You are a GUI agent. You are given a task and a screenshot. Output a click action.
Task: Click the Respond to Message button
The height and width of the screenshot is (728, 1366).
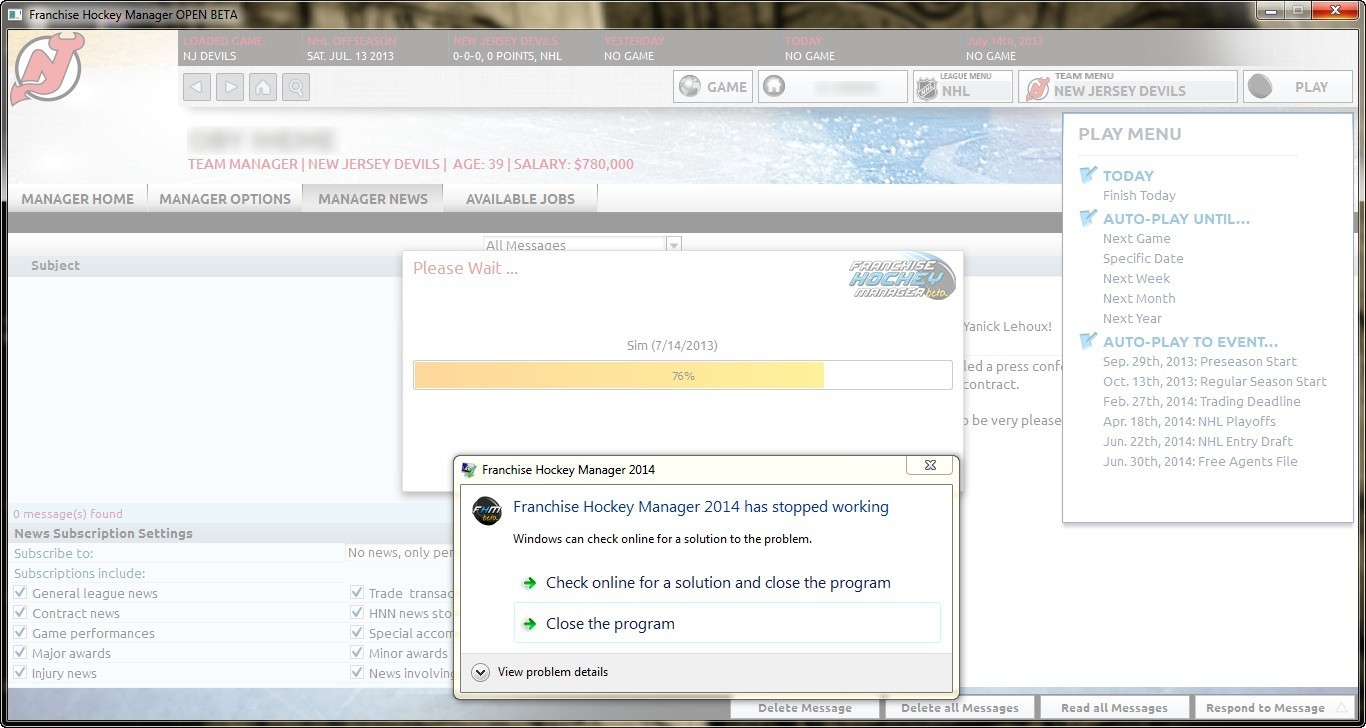pyautogui.click(x=1272, y=707)
